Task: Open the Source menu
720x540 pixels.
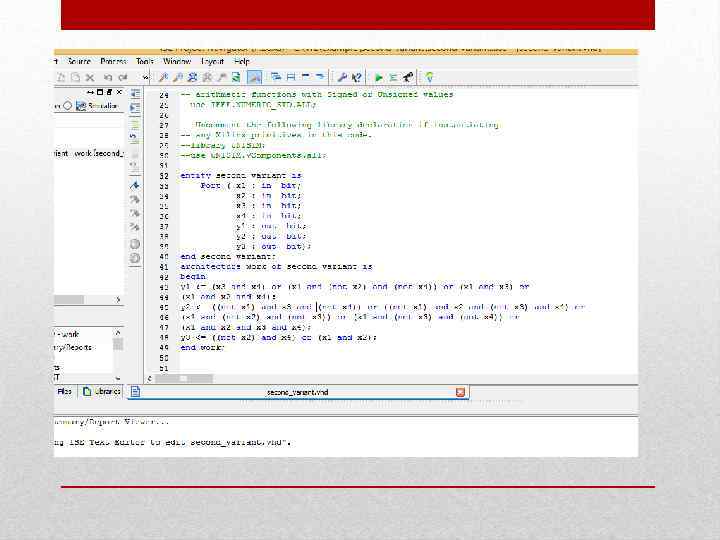Action: pos(79,62)
